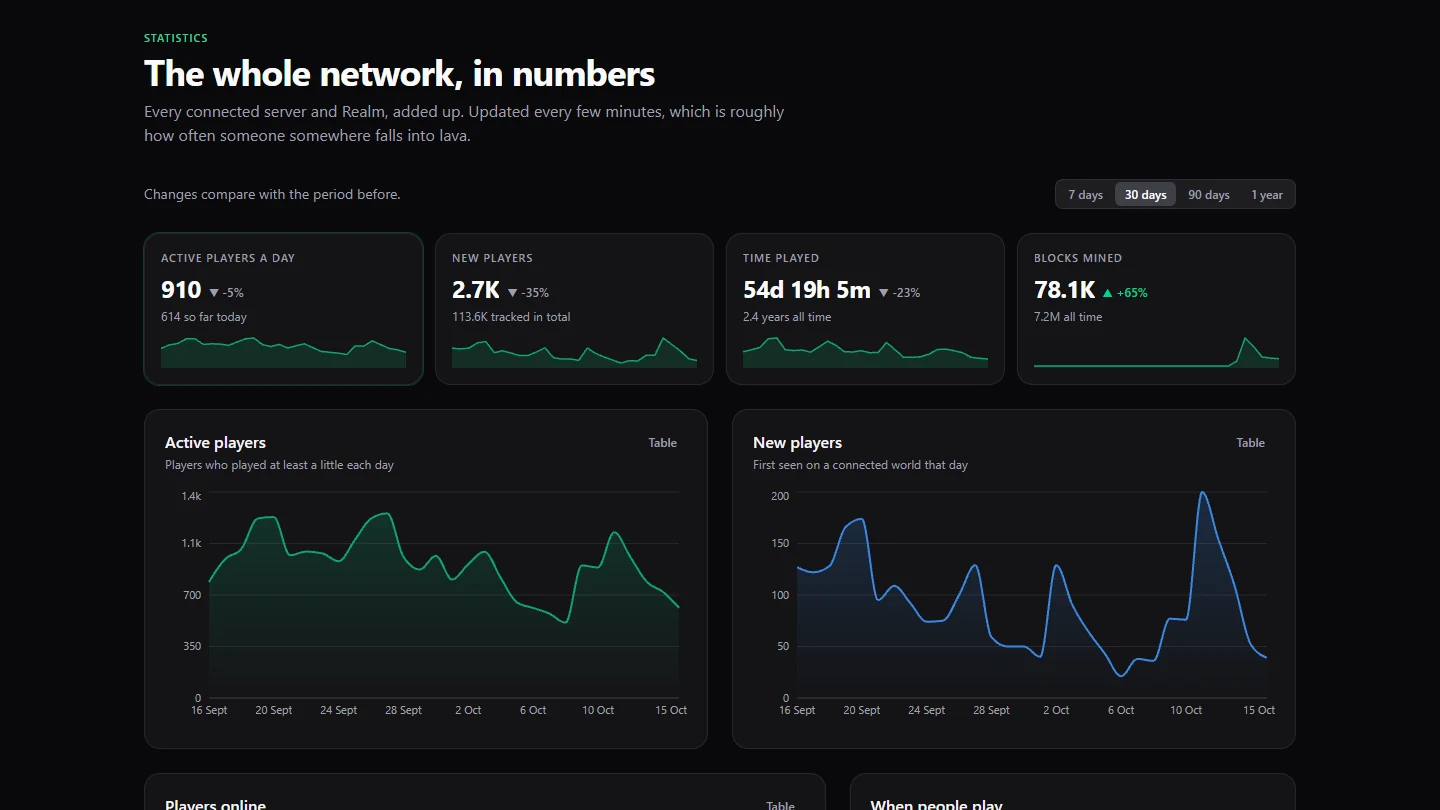Show Players online chart as Table
This screenshot has height=810, width=1440.
click(780, 805)
